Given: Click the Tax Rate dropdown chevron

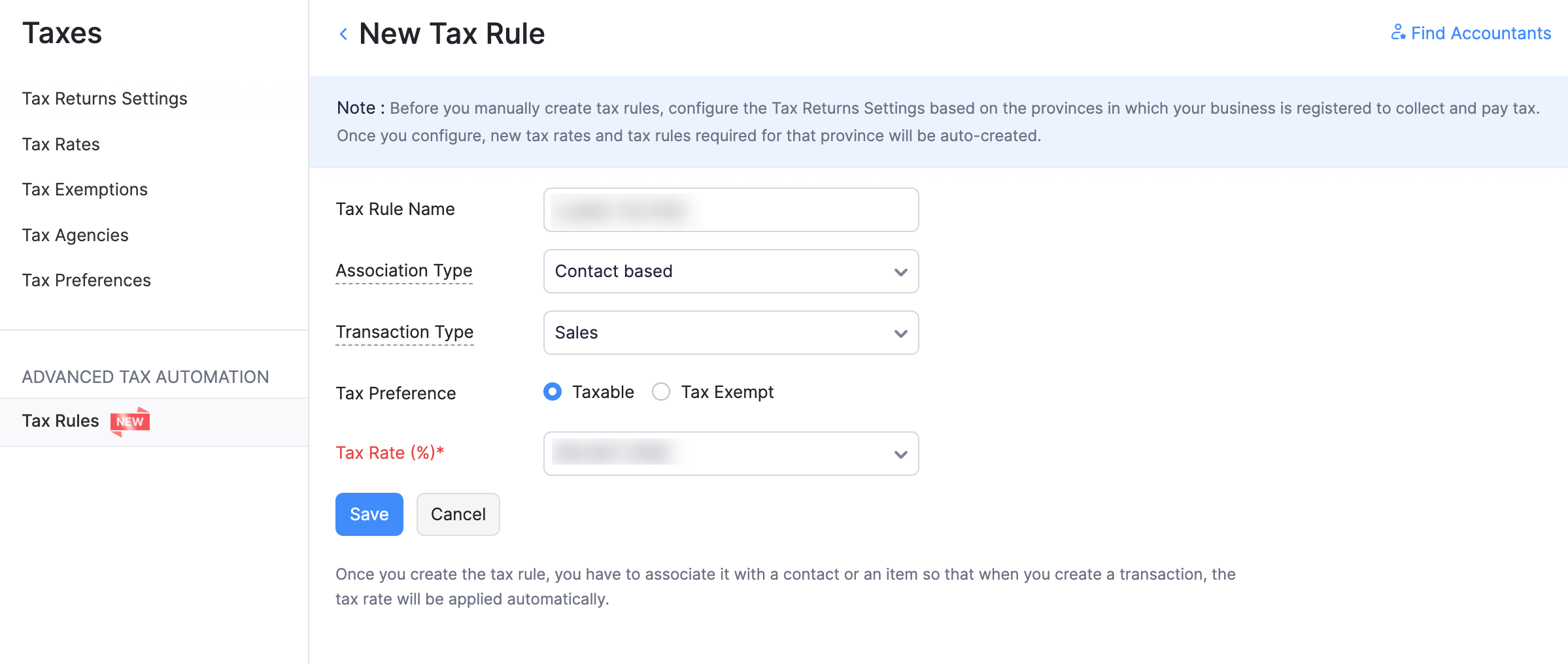Looking at the screenshot, I should click(x=900, y=453).
